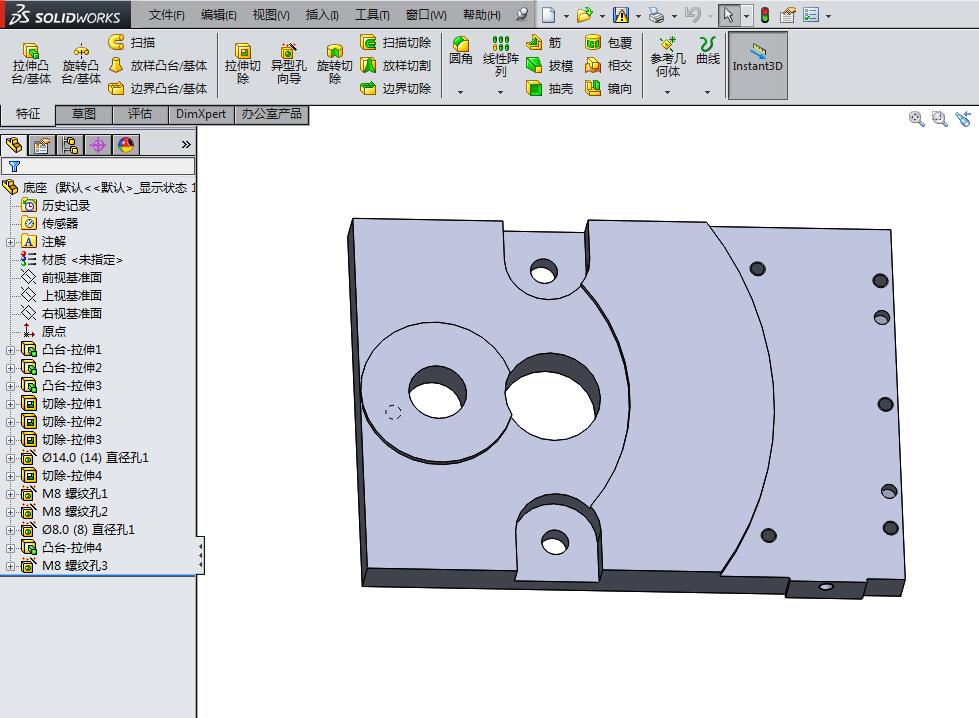Click the Print icon
Viewport: 979px width, 718px height.
coord(656,15)
